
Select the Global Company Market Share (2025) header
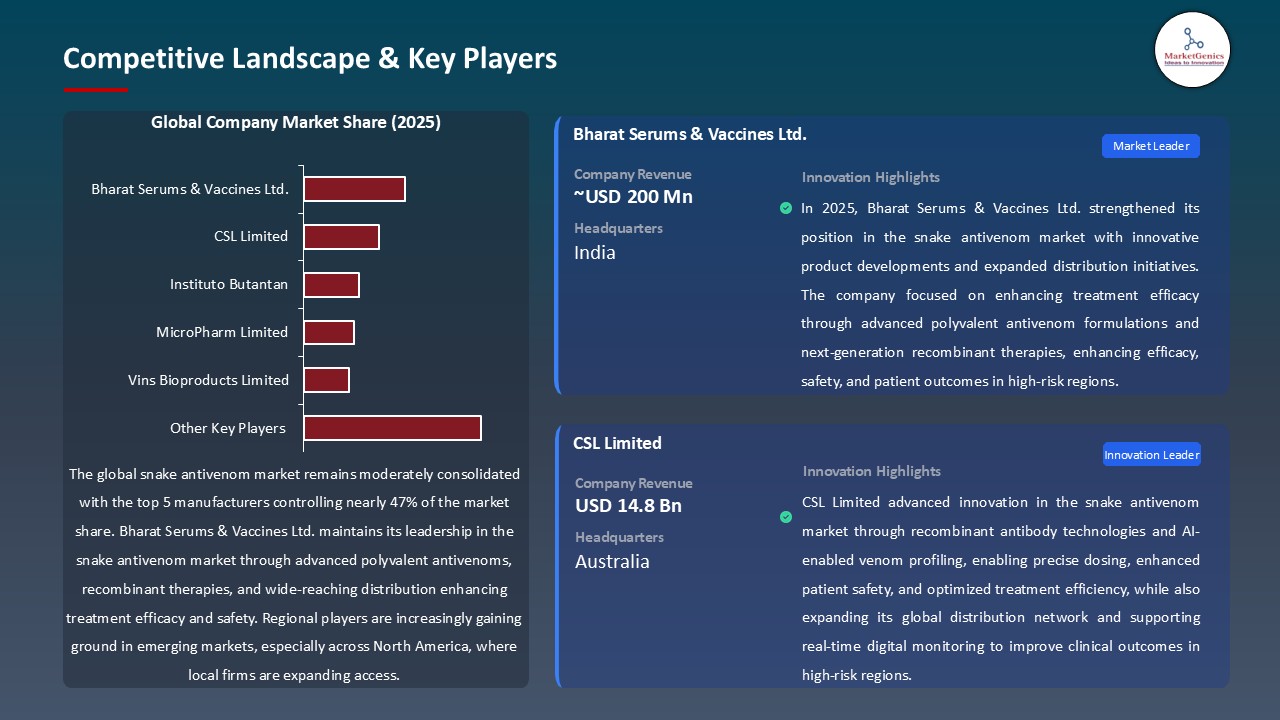point(296,122)
